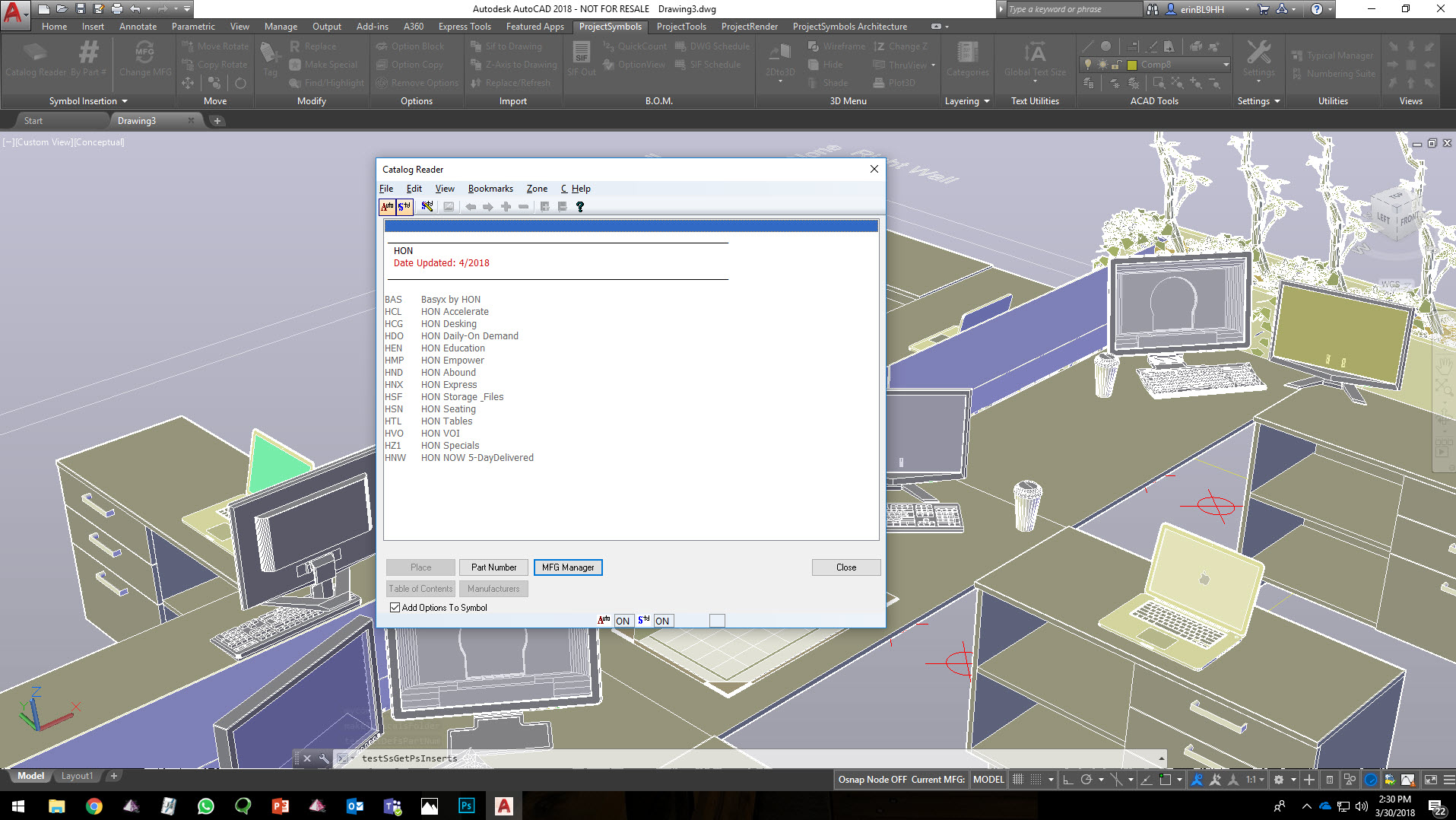The height and width of the screenshot is (820, 1456).
Task: Go back with the left arrow in Catalog Reader
Action: coord(471,206)
